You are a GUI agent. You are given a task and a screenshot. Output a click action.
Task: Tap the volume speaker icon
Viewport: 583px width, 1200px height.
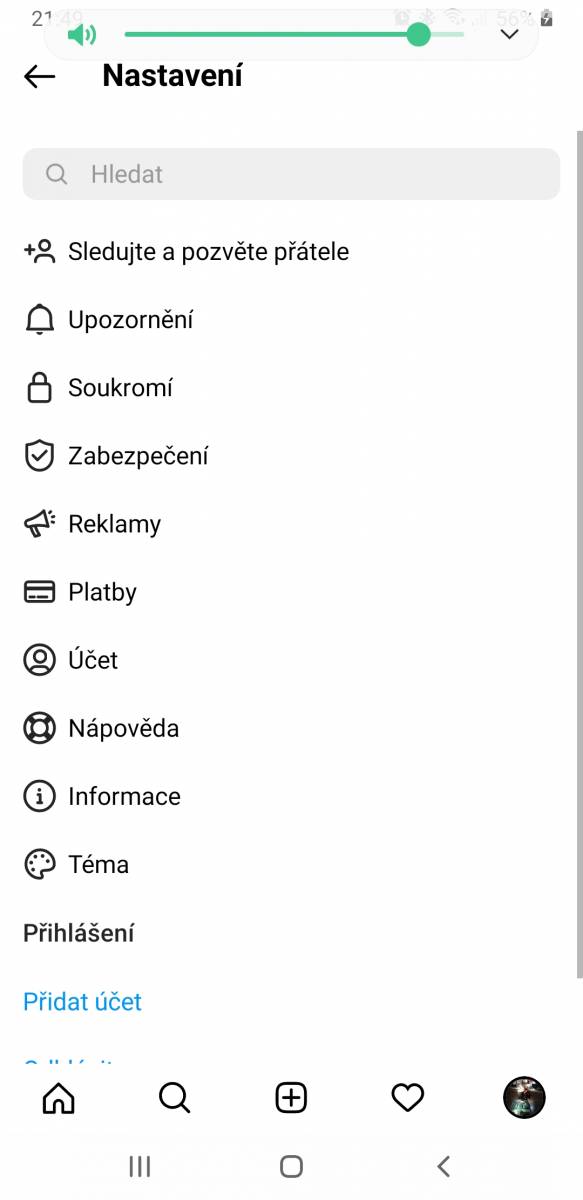[x=82, y=36]
